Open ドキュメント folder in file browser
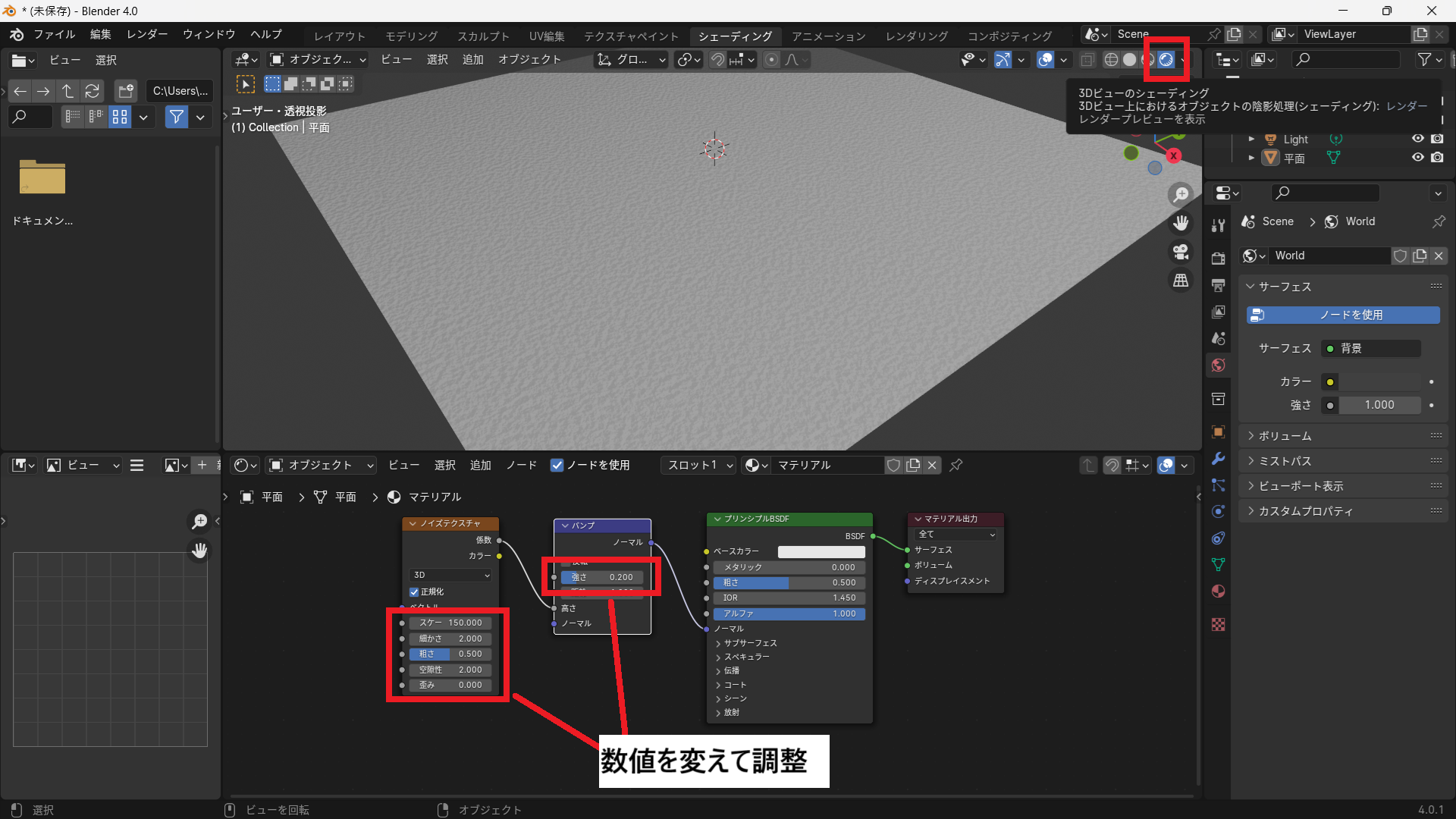Image resolution: width=1456 pixels, height=819 pixels. (42, 178)
